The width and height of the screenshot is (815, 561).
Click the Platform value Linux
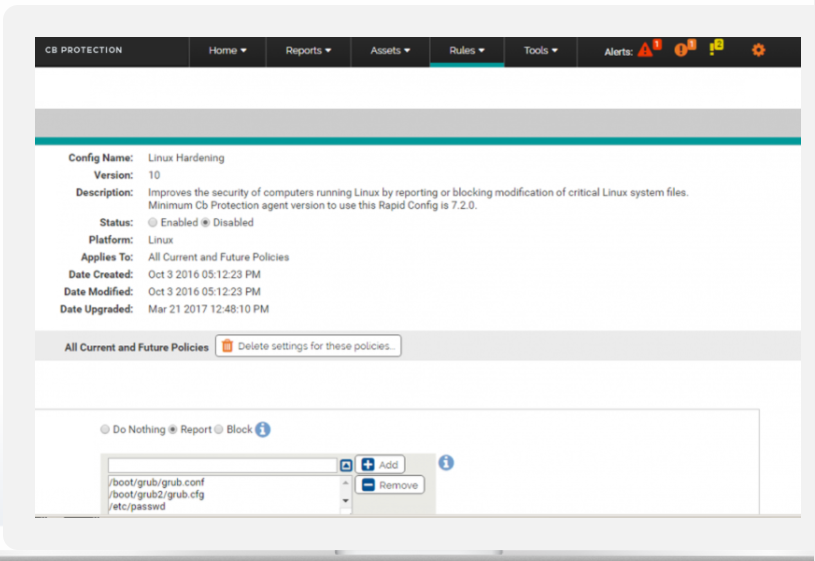pyautogui.click(x=161, y=240)
